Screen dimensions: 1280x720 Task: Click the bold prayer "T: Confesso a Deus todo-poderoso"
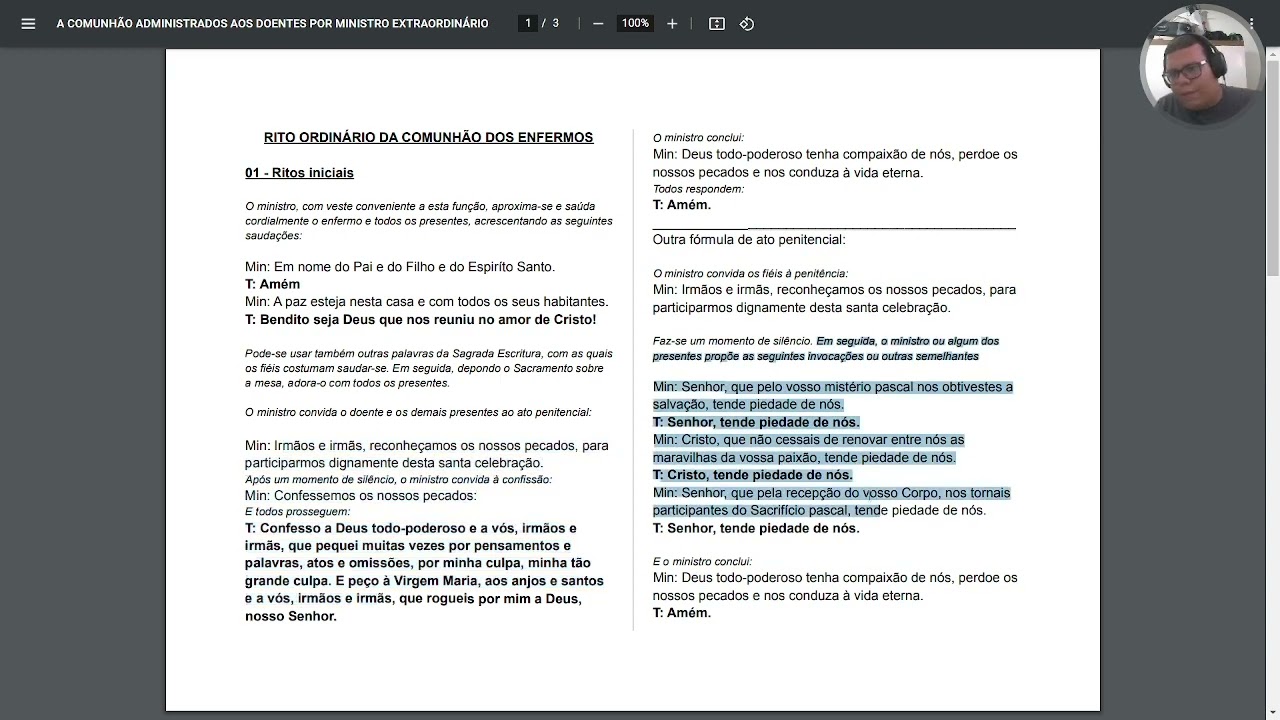[x=426, y=572]
